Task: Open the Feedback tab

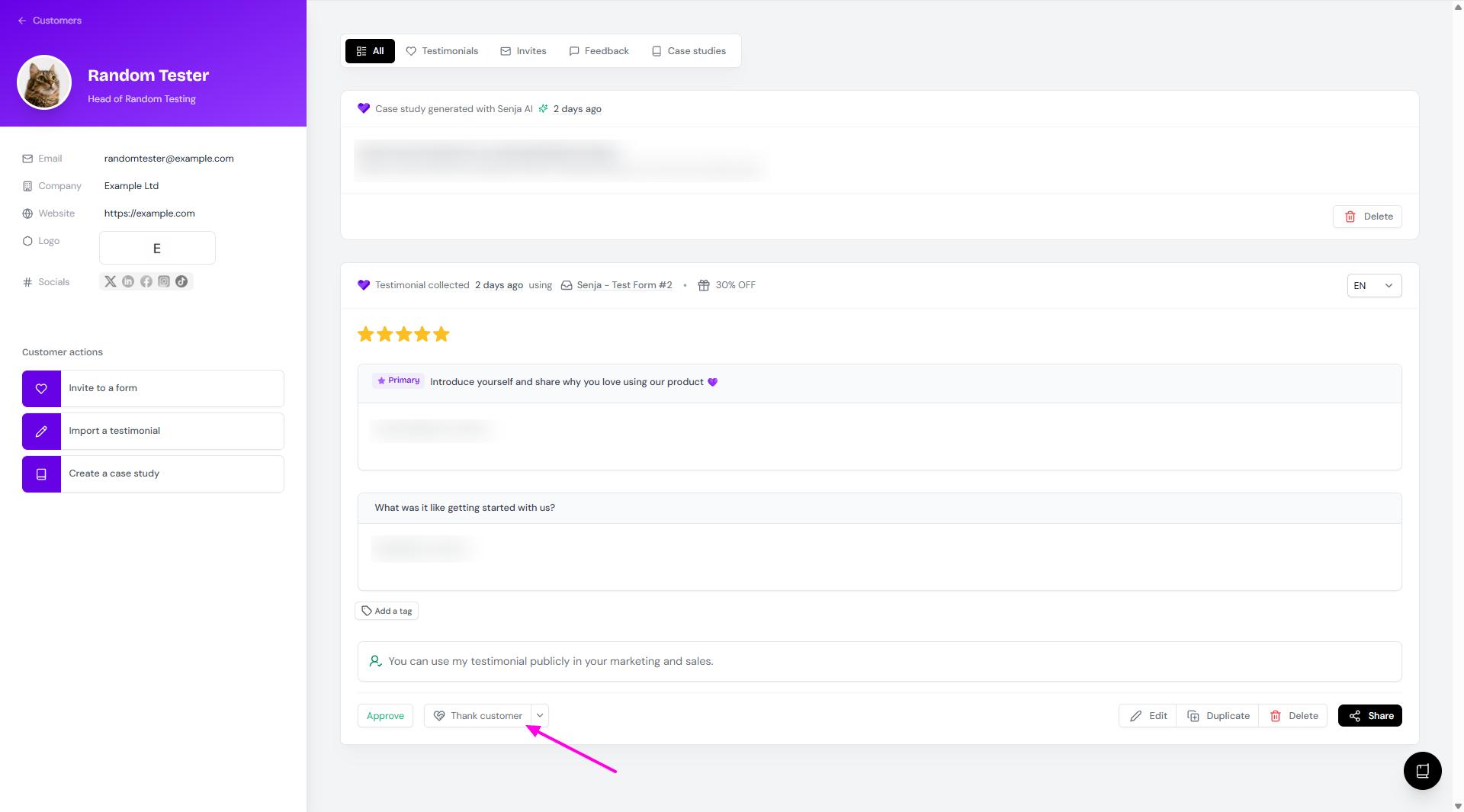Action: click(599, 51)
